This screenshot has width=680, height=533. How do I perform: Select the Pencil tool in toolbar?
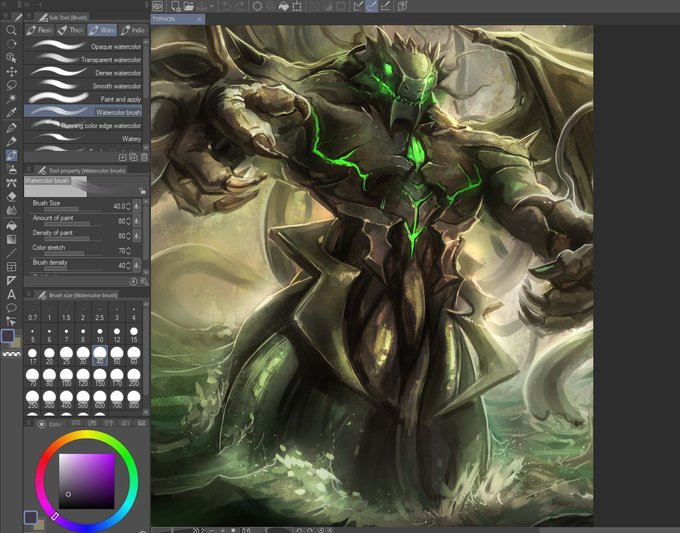(x=11, y=141)
